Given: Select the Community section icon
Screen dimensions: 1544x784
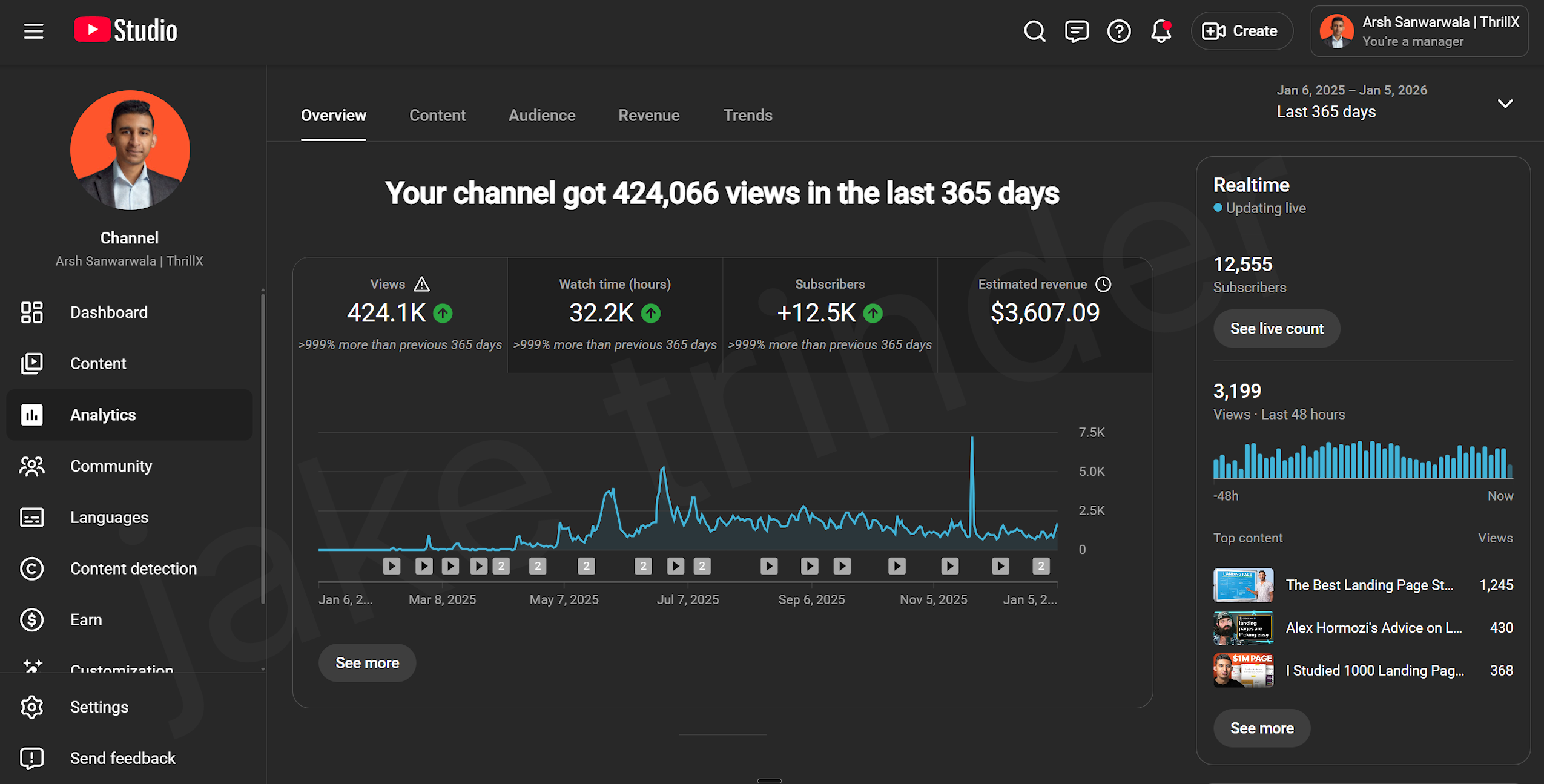Looking at the screenshot, I should pos(31,466).
